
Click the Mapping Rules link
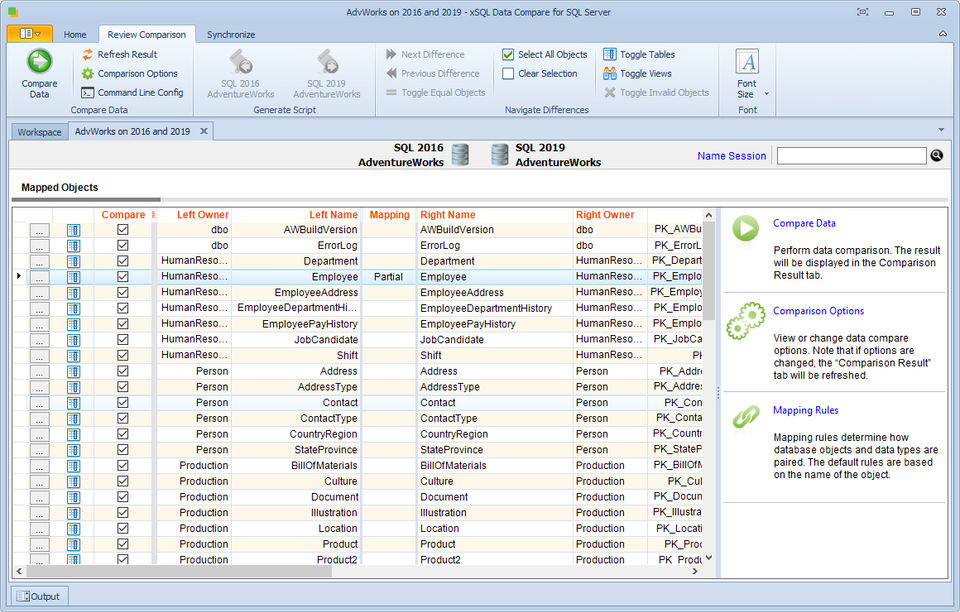click(x=805, y=410)
